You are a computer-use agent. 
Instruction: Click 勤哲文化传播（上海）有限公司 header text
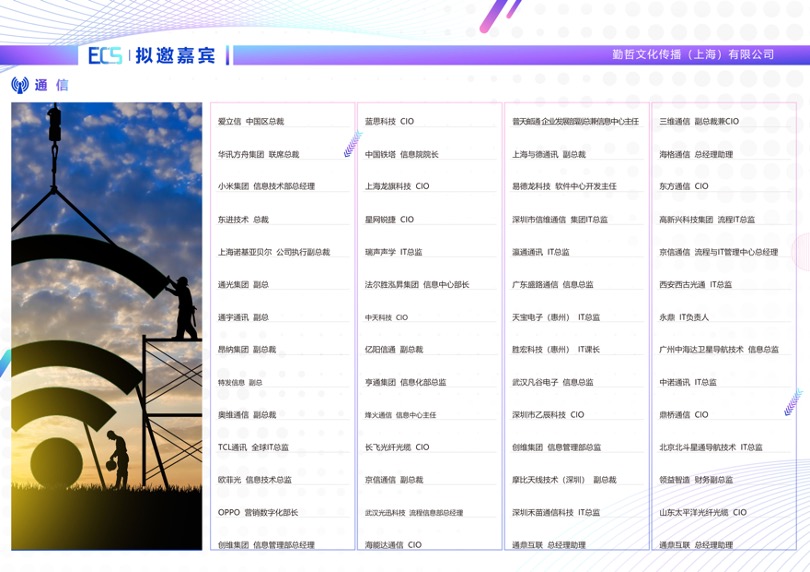[x=693, y=54]
